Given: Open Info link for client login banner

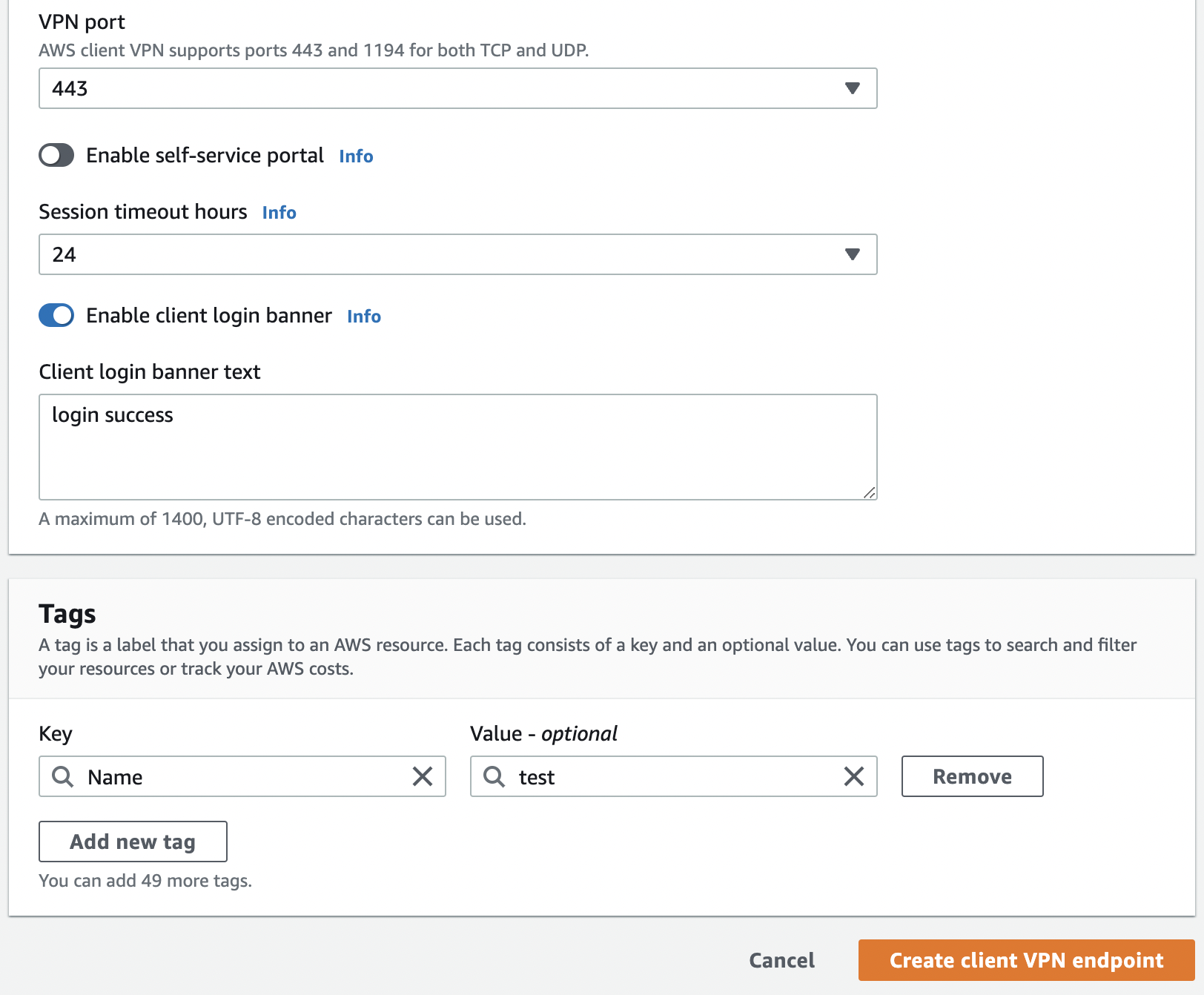Looking at the screenshot, I should 364,317.
